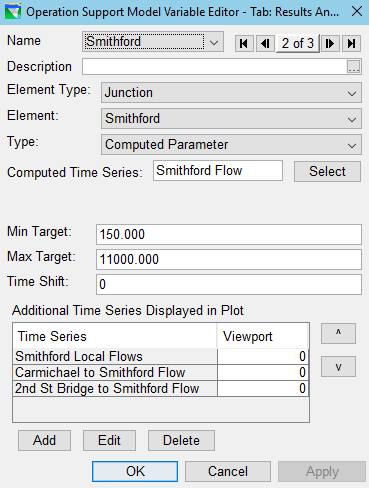This screenshot has height=488, width=369.
Task: Open description ellipsis editor button
Action: point(353,67)
